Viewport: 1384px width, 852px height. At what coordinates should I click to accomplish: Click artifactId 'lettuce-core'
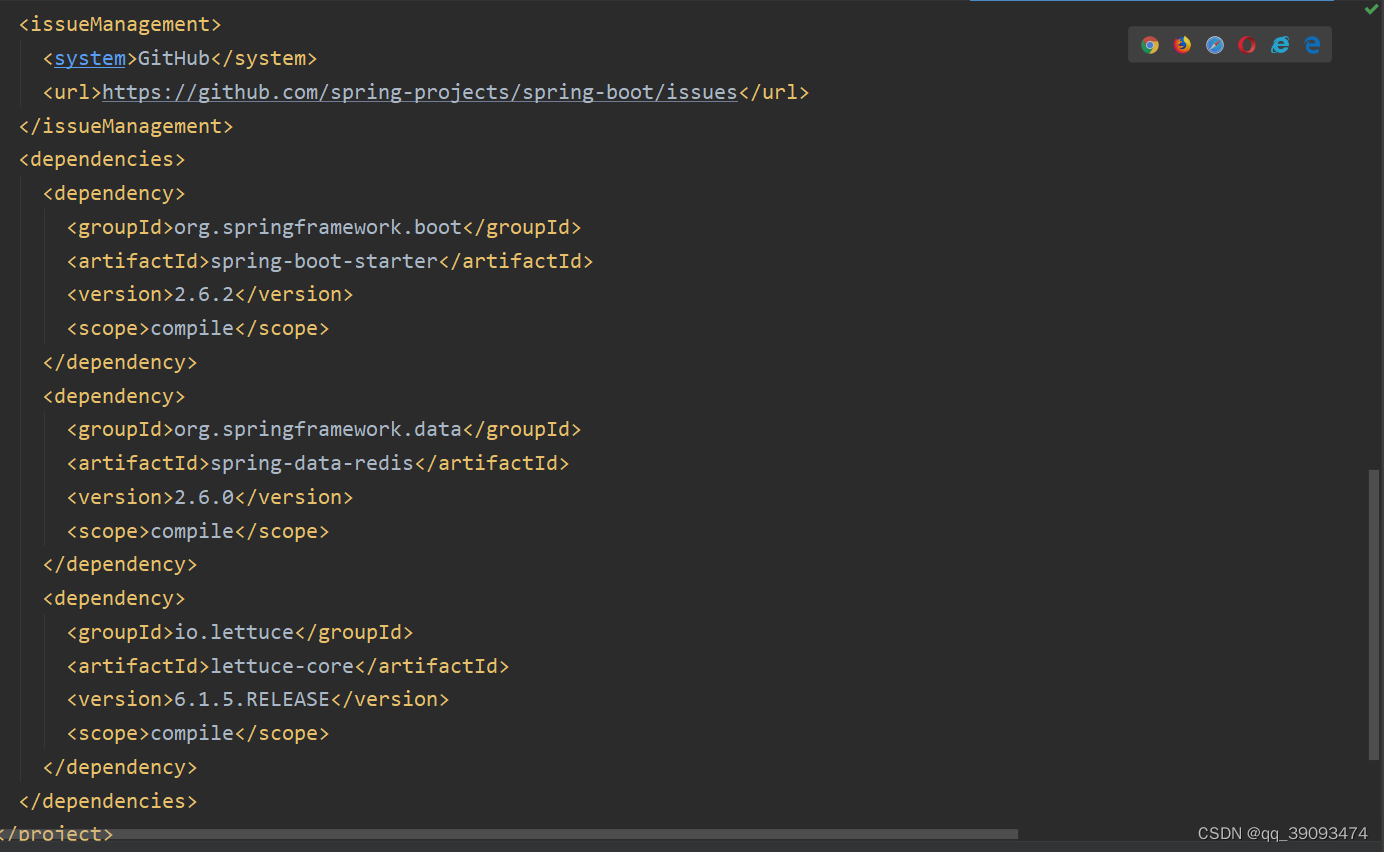pos(282,666)
